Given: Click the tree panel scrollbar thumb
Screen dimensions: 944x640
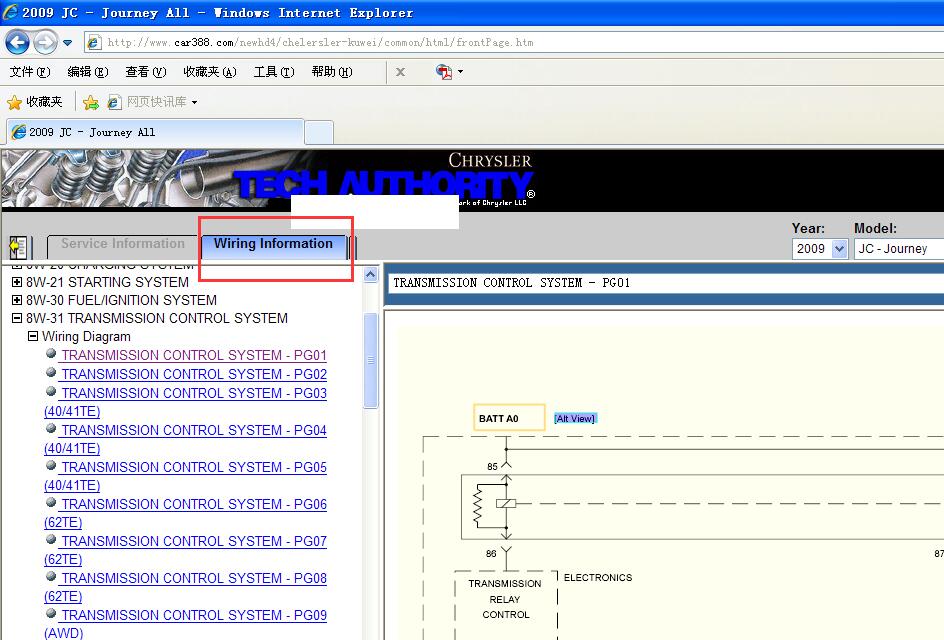Looking at the screenshot, I should [371, 360].
